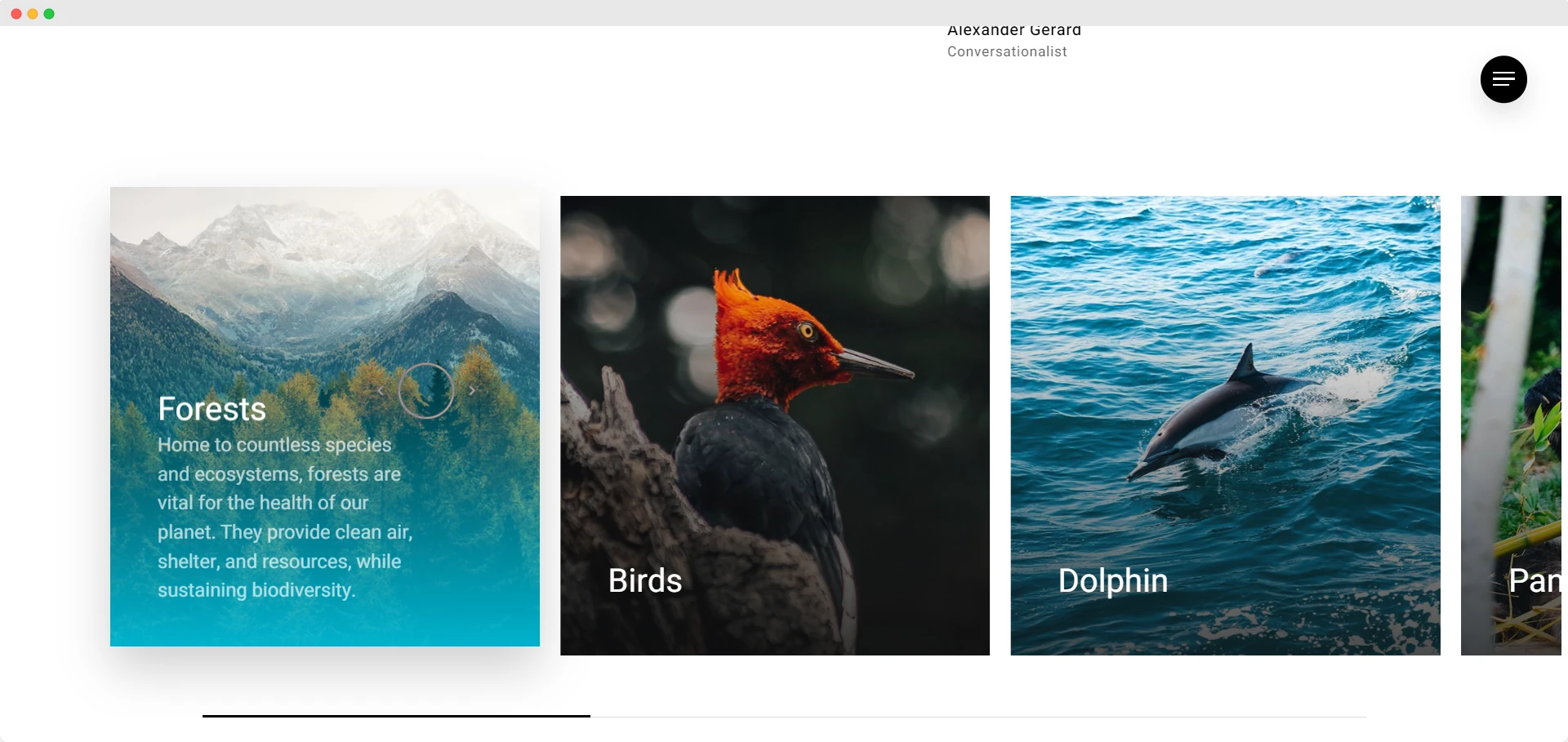1568x742 pixels.
Task: Click the Dolphin title label
Action: point(1113,580)
